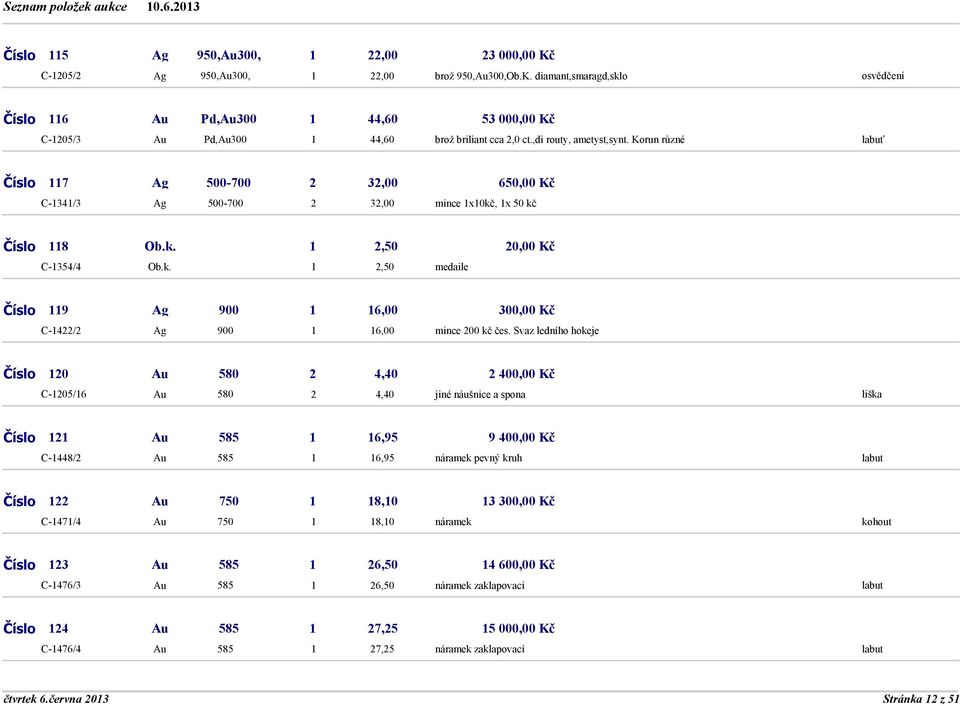
Task: Click item number 119 heading
Action: tap(36, 310)
